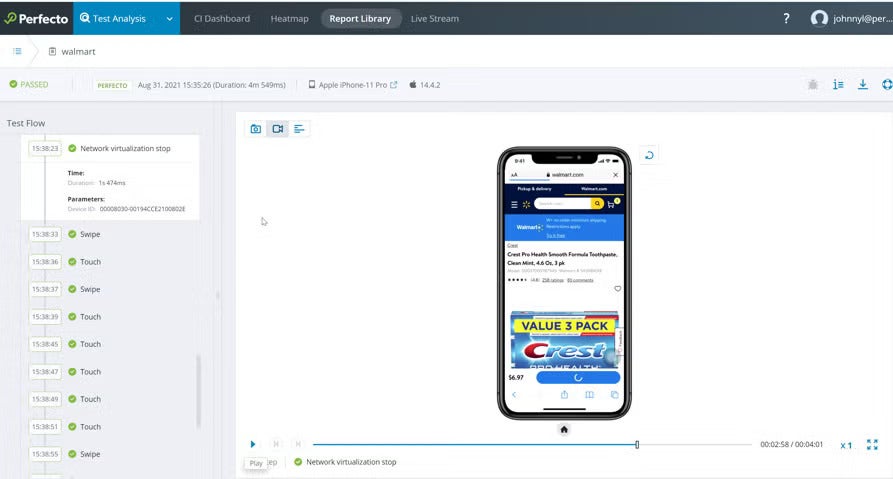Screen dimensions: 893x479
Task: Click current step label below video
Action: [x=351, y=462]
